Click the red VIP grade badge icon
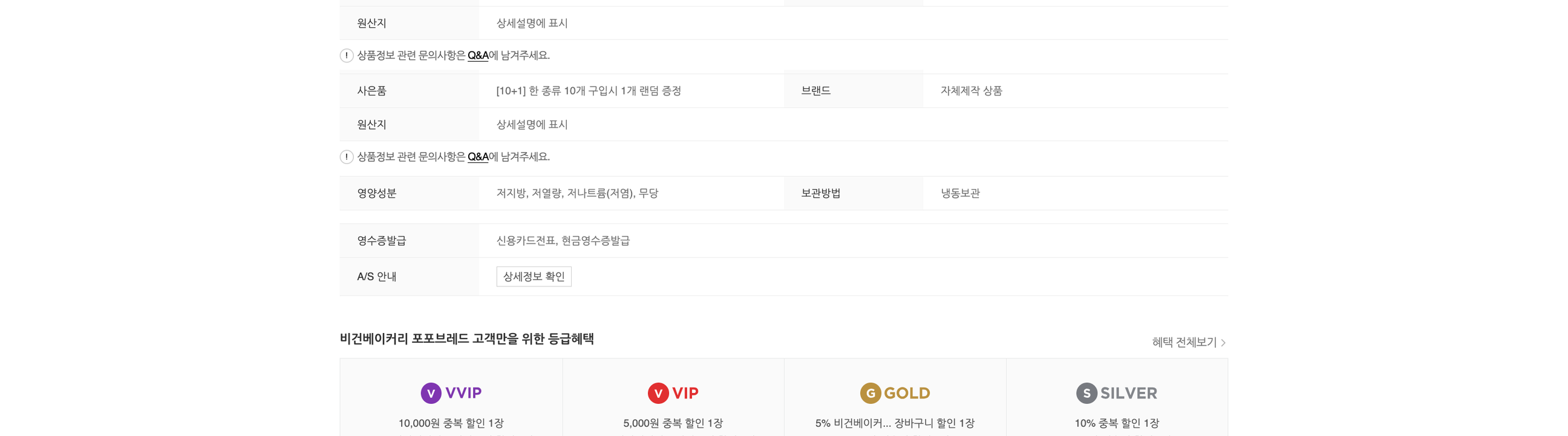The image size is (1568, 436). [x=658, y=393]
